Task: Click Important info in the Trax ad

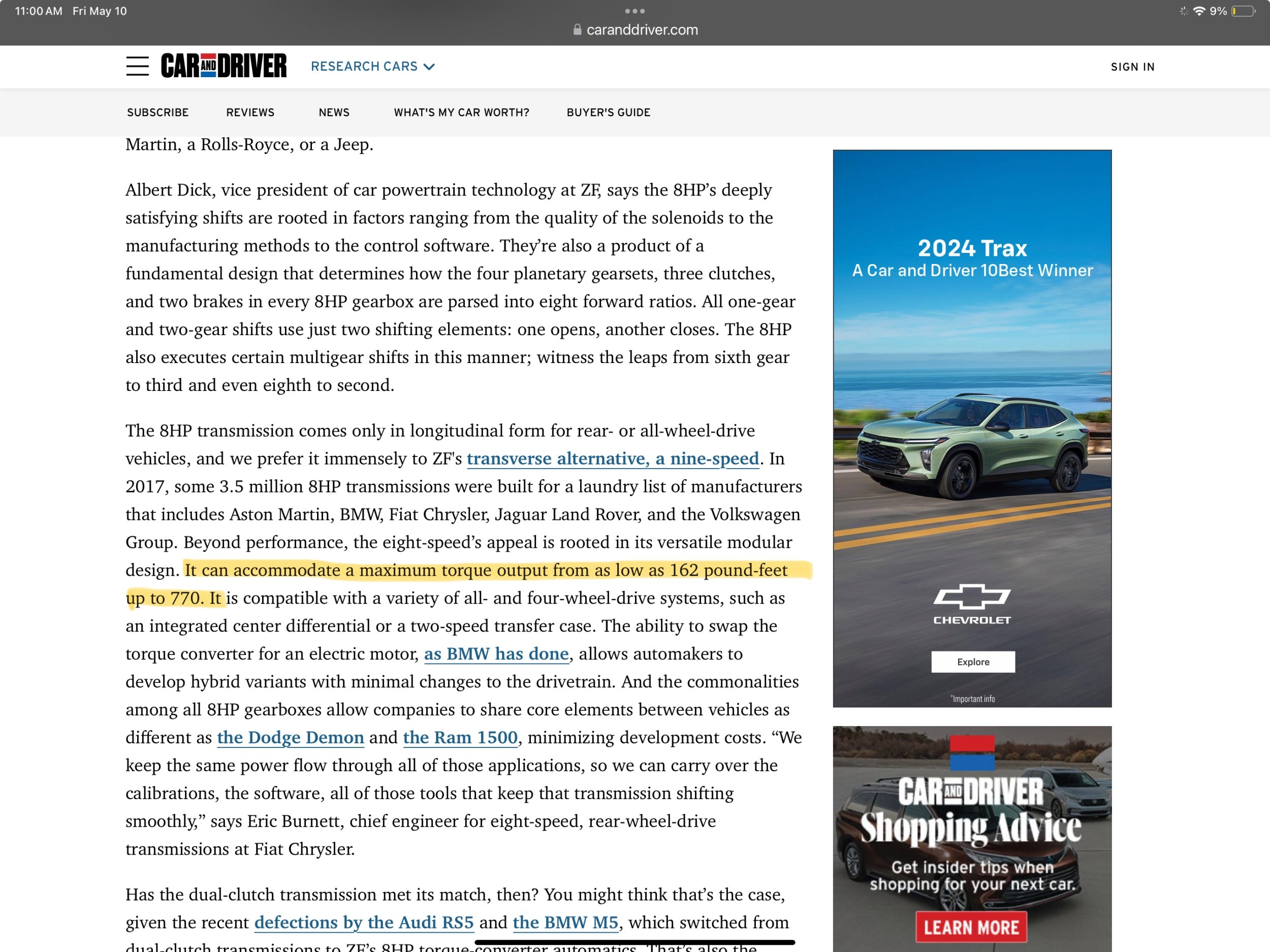Action: (x=973, y=699)
